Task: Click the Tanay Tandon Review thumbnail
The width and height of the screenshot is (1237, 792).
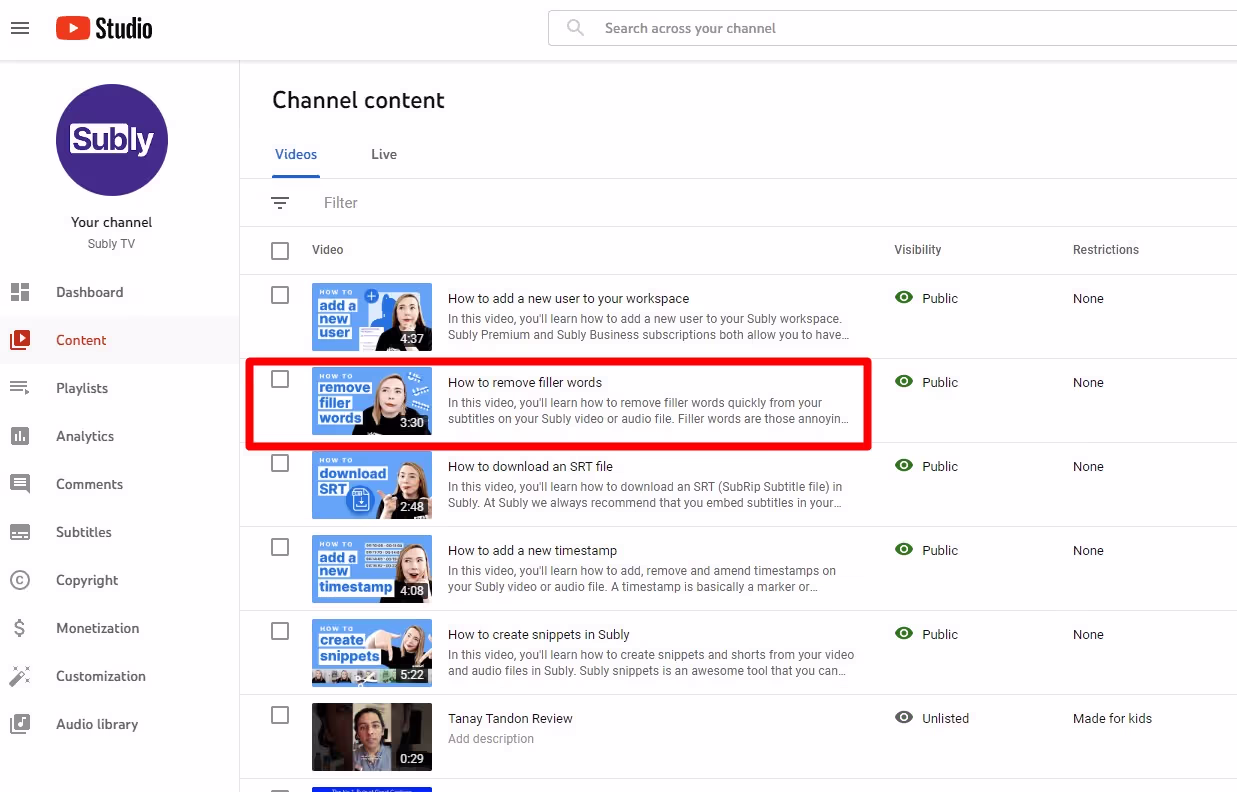Action: 372,737
